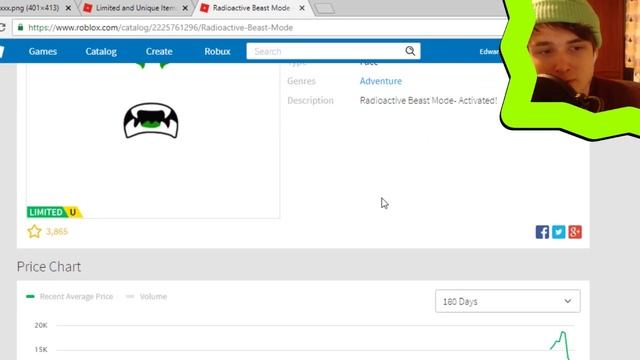640x360 pixels.
Task: Click the Price Chart heading
Action: tap(49, 267)
